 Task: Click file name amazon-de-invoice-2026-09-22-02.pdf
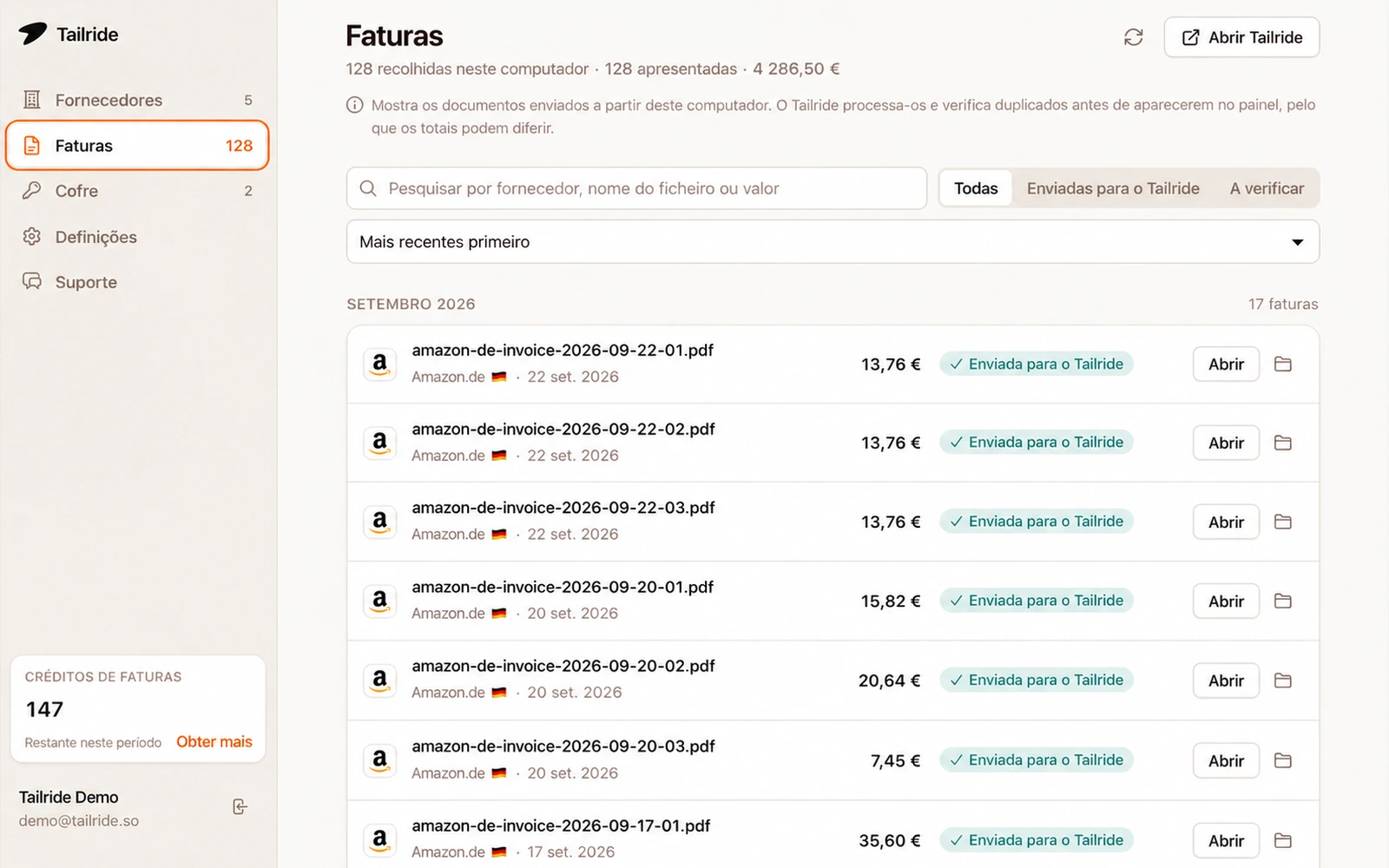(x=563, y=429)
